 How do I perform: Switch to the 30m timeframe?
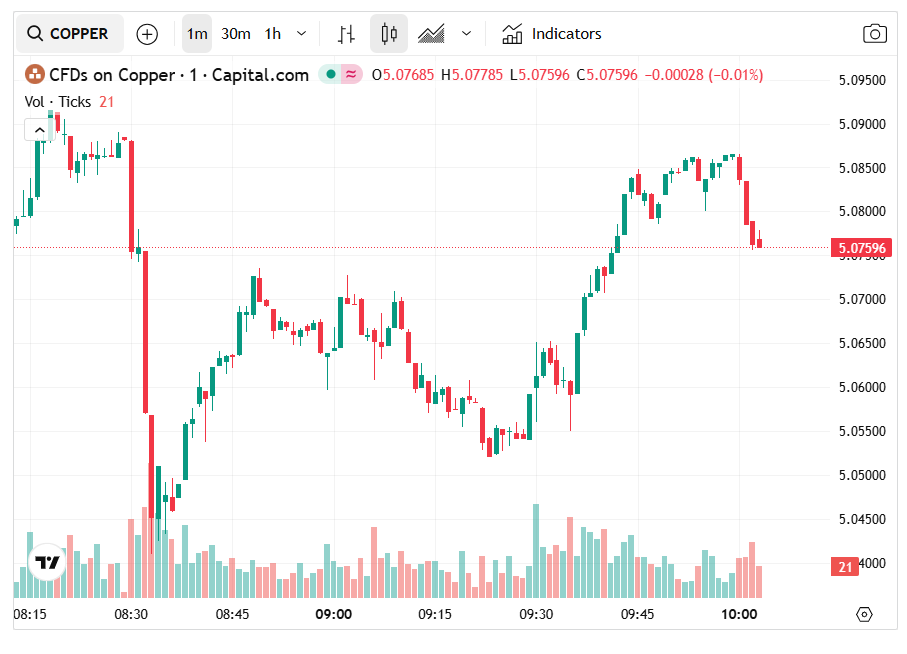coord(236,34)
